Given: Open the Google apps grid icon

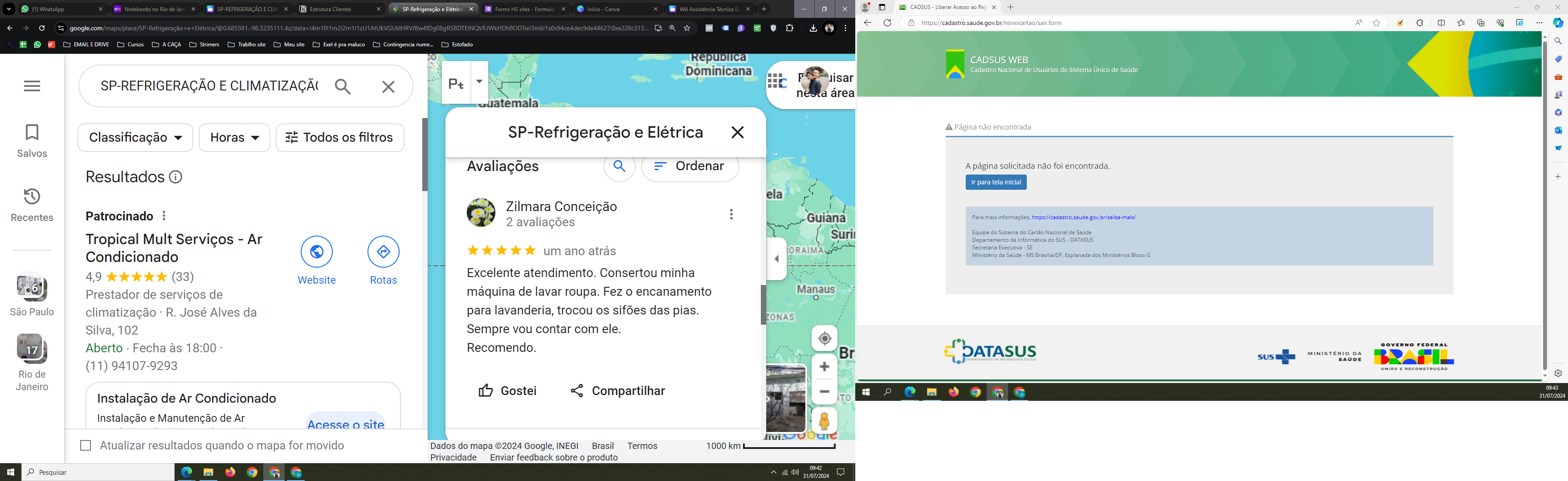Looking at the screenshot, I should (775, 80).
